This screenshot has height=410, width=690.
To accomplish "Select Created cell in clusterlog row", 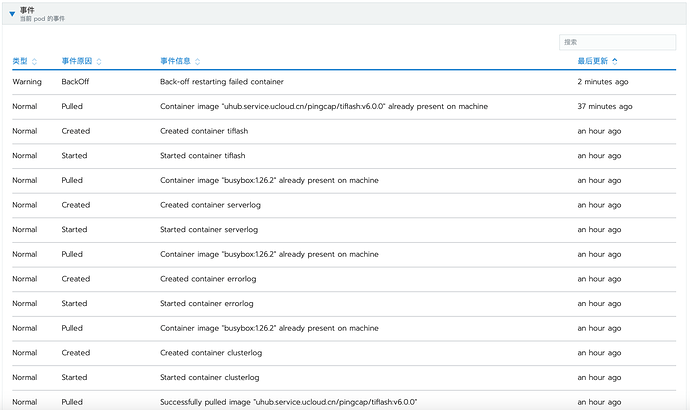I will (76, 353).
